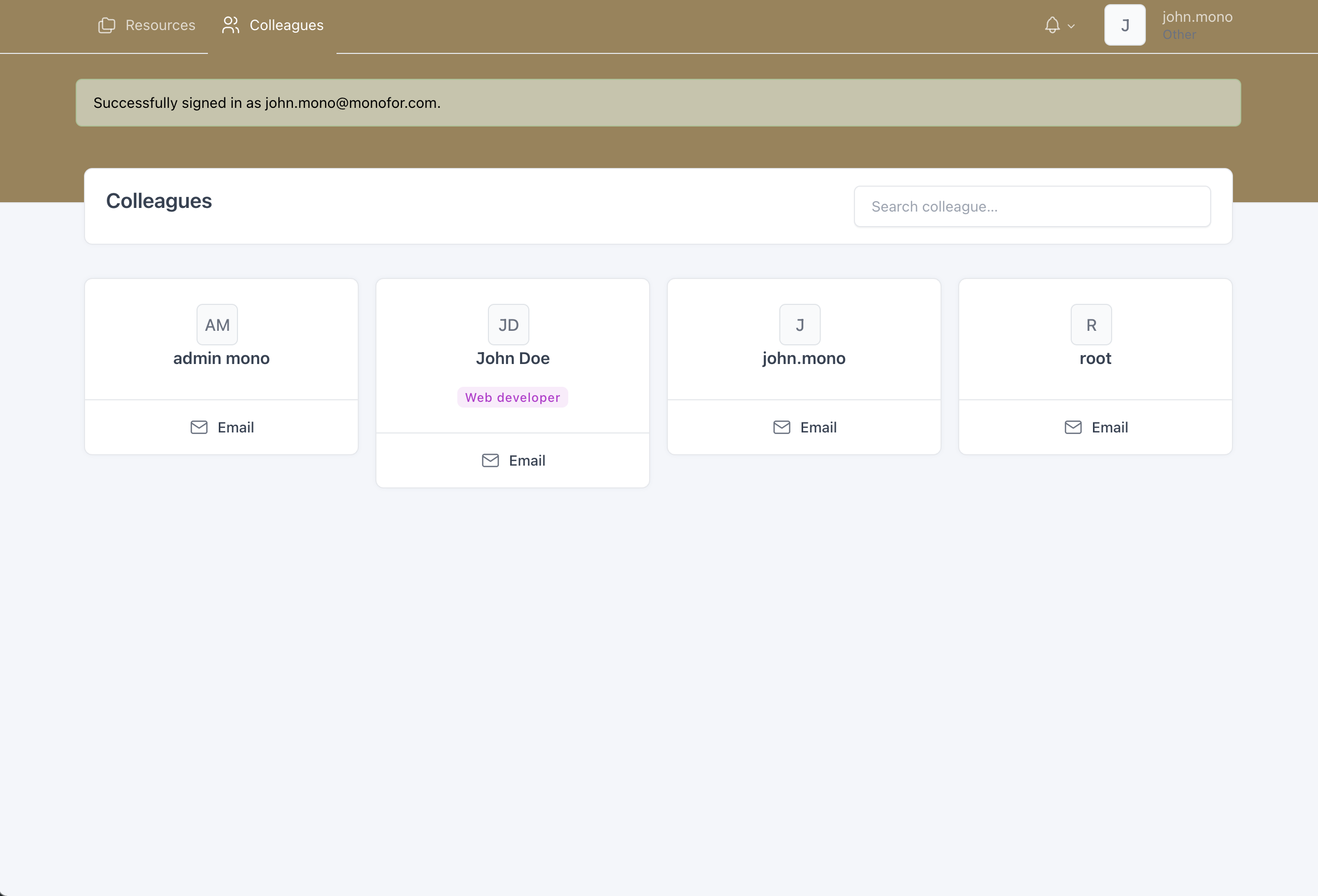Select the john.mono card name
1318x896 pixels.
point(804,358)
